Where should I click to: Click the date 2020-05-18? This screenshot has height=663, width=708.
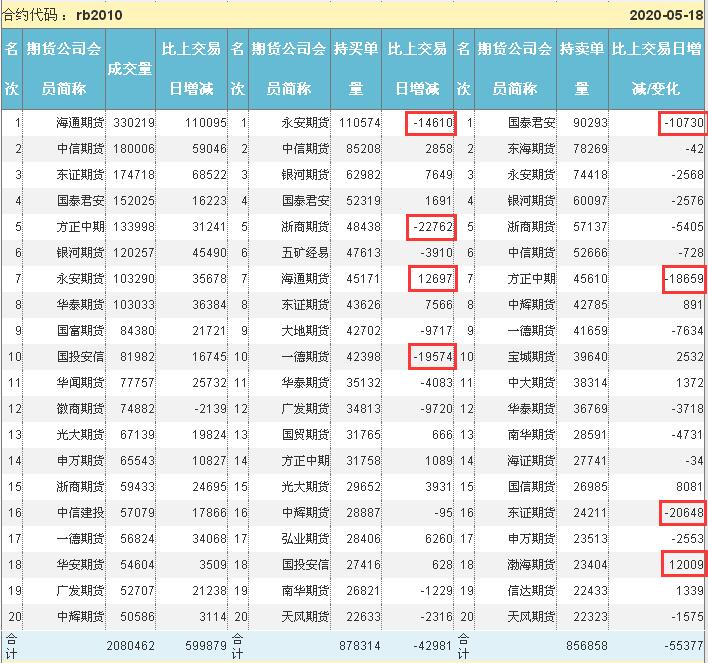click(666, 15)
